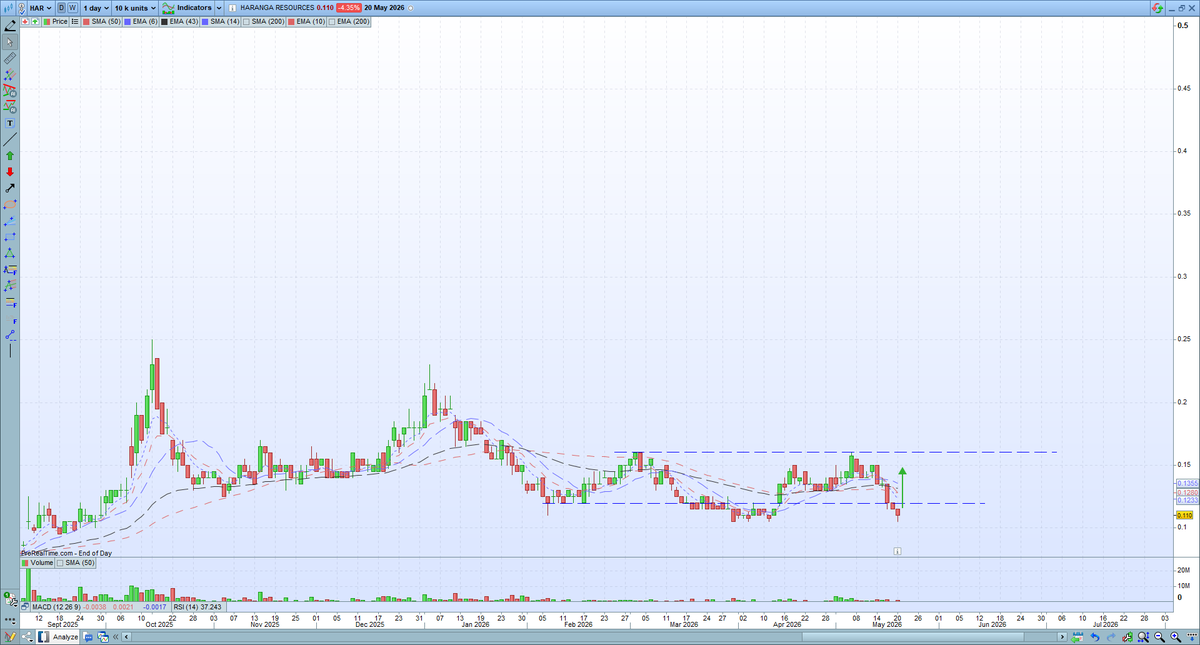Click the Volume indicator label
Screen dimensions: 1200x645
41,563
